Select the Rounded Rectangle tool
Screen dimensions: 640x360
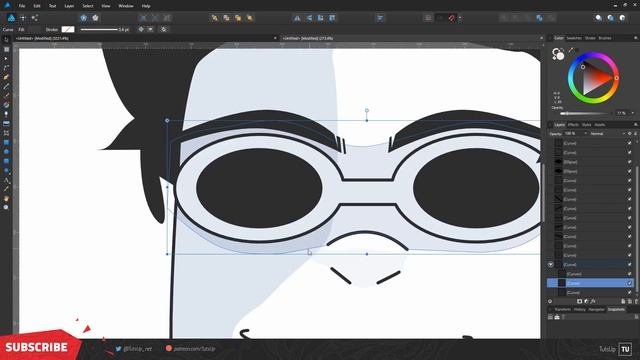click(x=6, y=161)
